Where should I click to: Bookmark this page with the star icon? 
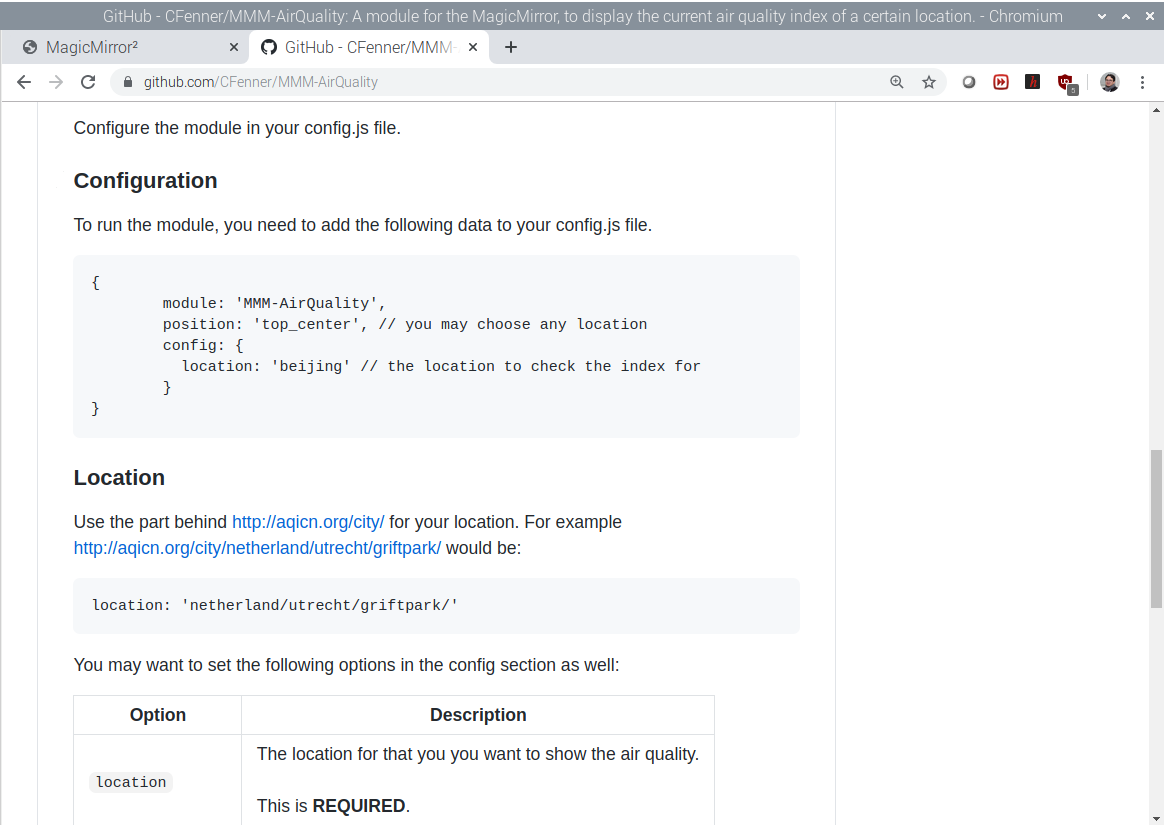pos(929,82)
